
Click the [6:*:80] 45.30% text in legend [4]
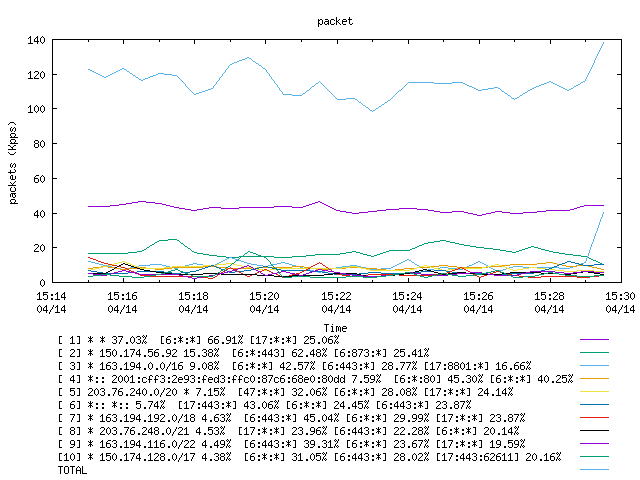coord(438,379)
